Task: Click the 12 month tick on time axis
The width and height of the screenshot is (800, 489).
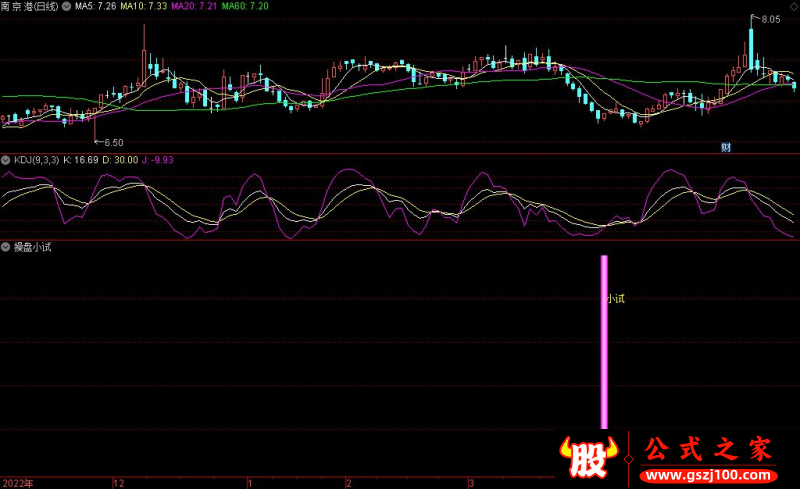Action: pyautogui.click(x=118, y=482)
